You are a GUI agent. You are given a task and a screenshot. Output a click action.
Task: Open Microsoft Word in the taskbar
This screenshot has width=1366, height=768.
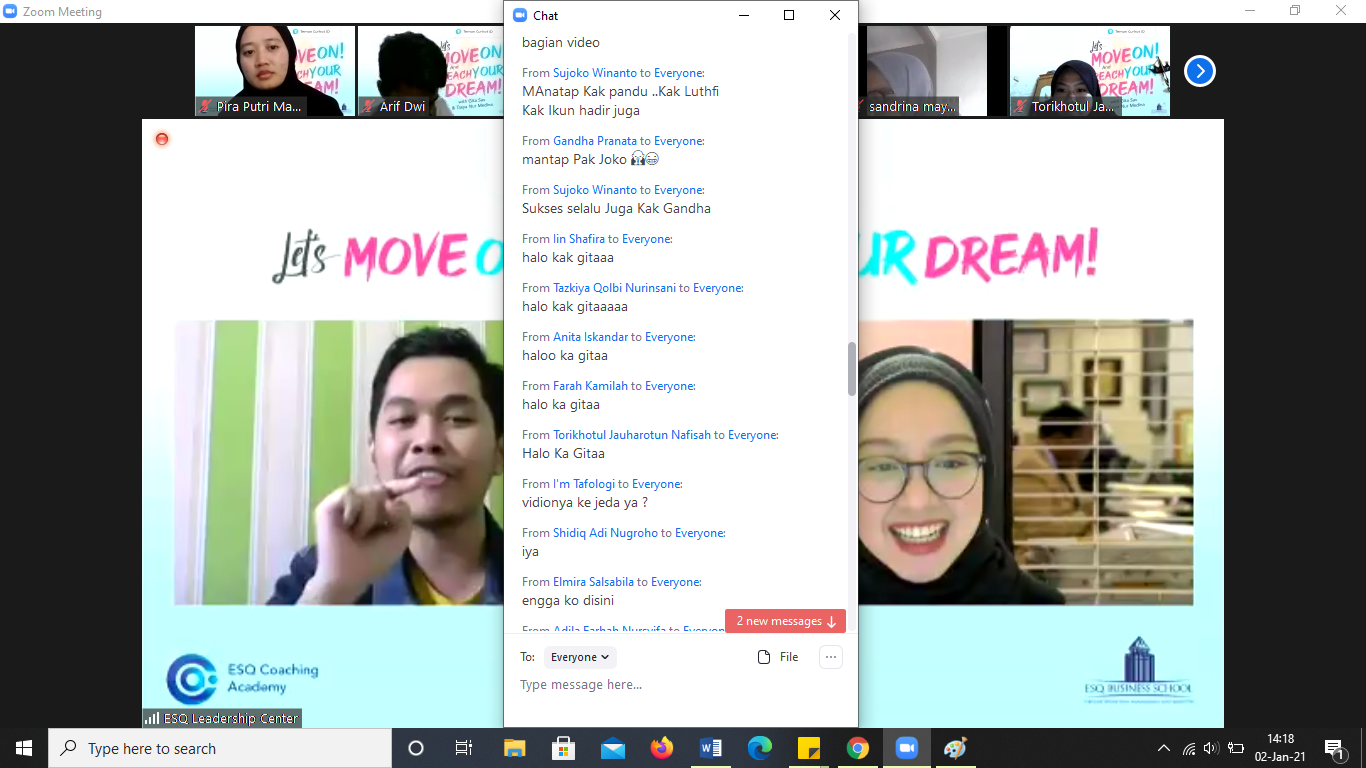pyautogui.click(x=711, y=748)
